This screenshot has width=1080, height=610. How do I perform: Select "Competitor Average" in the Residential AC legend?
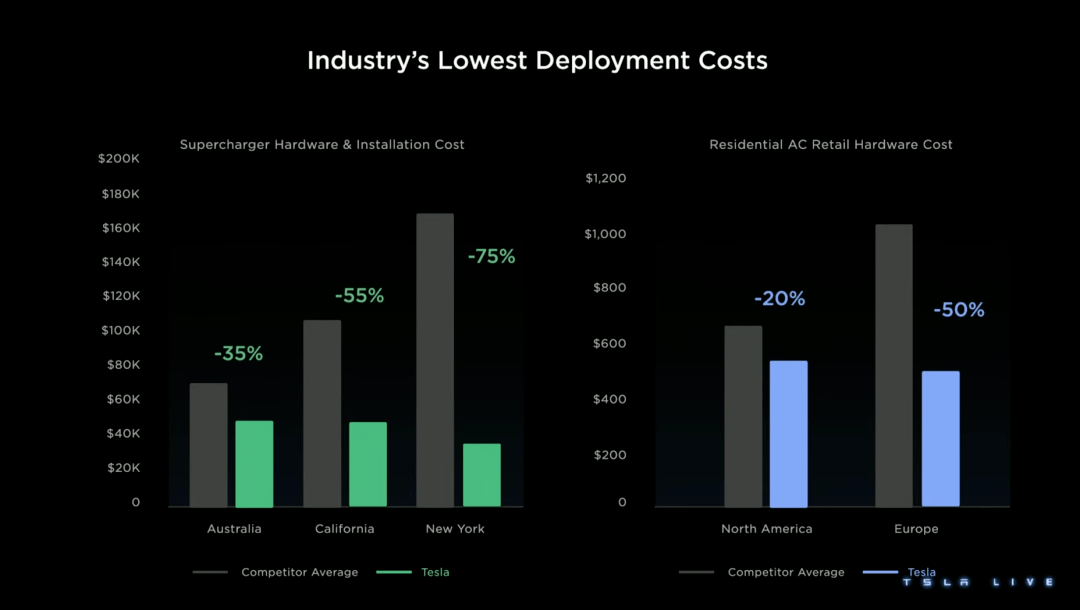[x=786, y=572]
